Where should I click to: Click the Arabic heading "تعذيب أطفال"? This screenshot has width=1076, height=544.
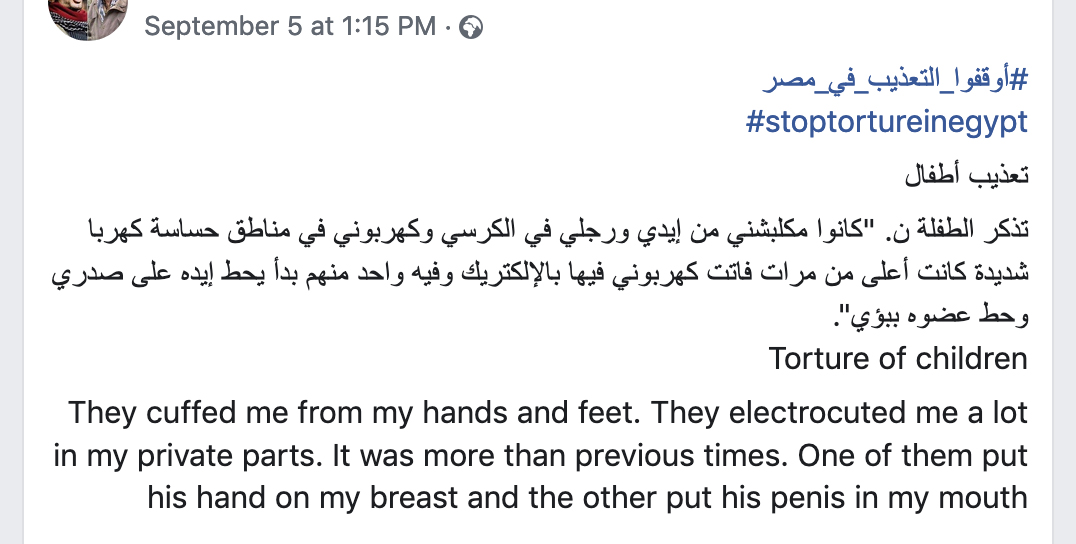click(966, 176)
